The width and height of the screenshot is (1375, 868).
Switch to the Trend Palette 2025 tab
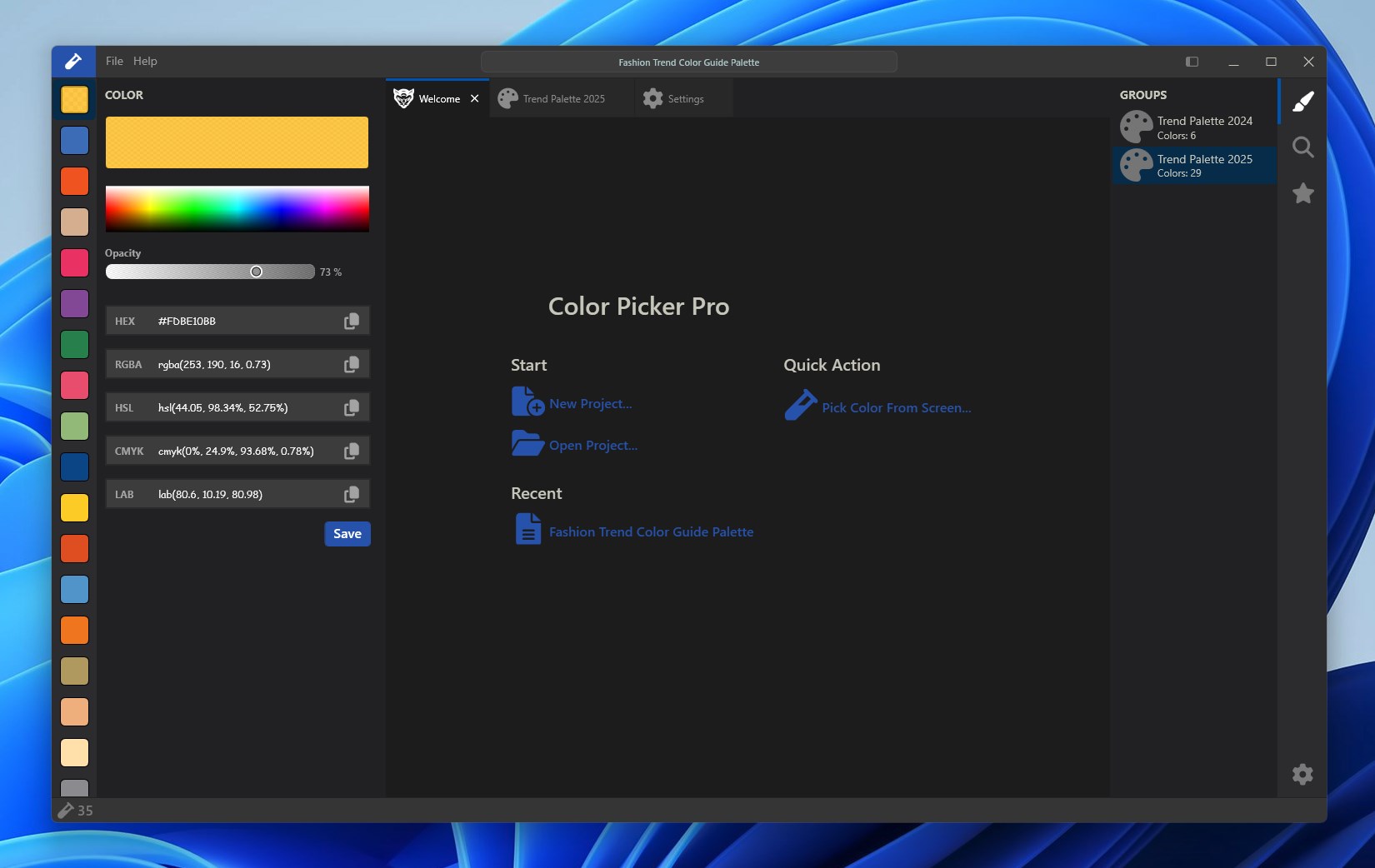click(x=562, y=98)
